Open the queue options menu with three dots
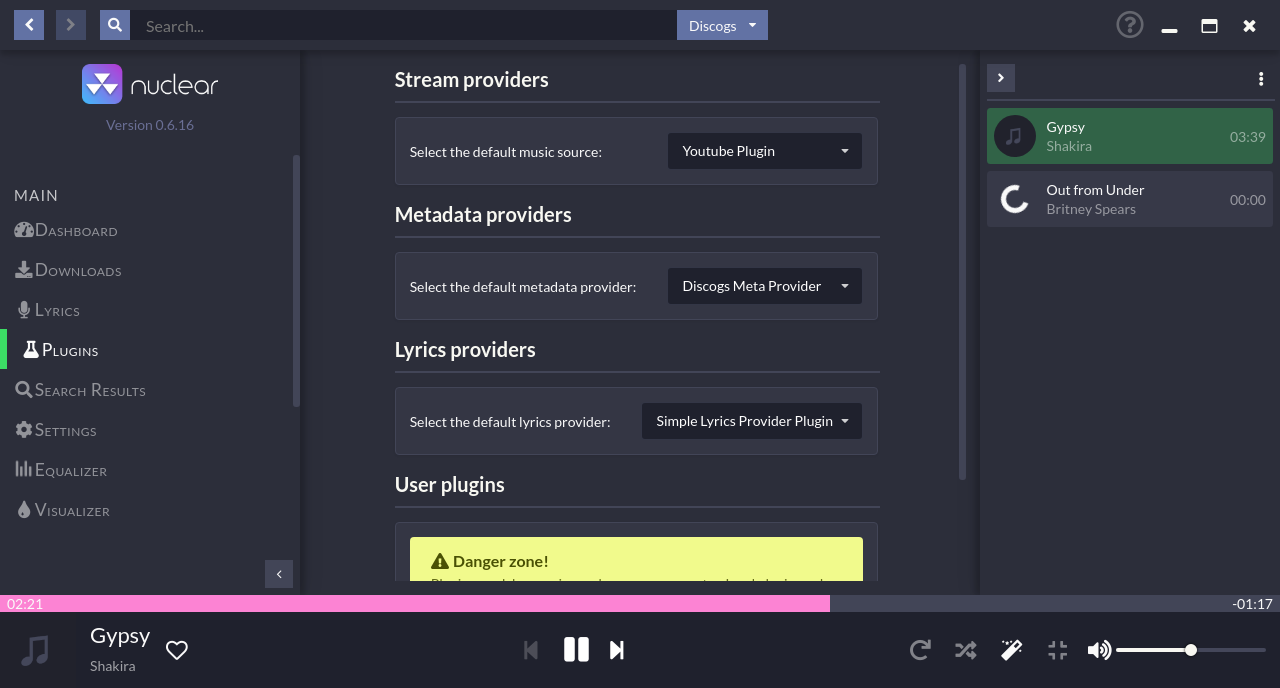The image size is (1280, 688). pyautogui.click(x=1260, y=78)
